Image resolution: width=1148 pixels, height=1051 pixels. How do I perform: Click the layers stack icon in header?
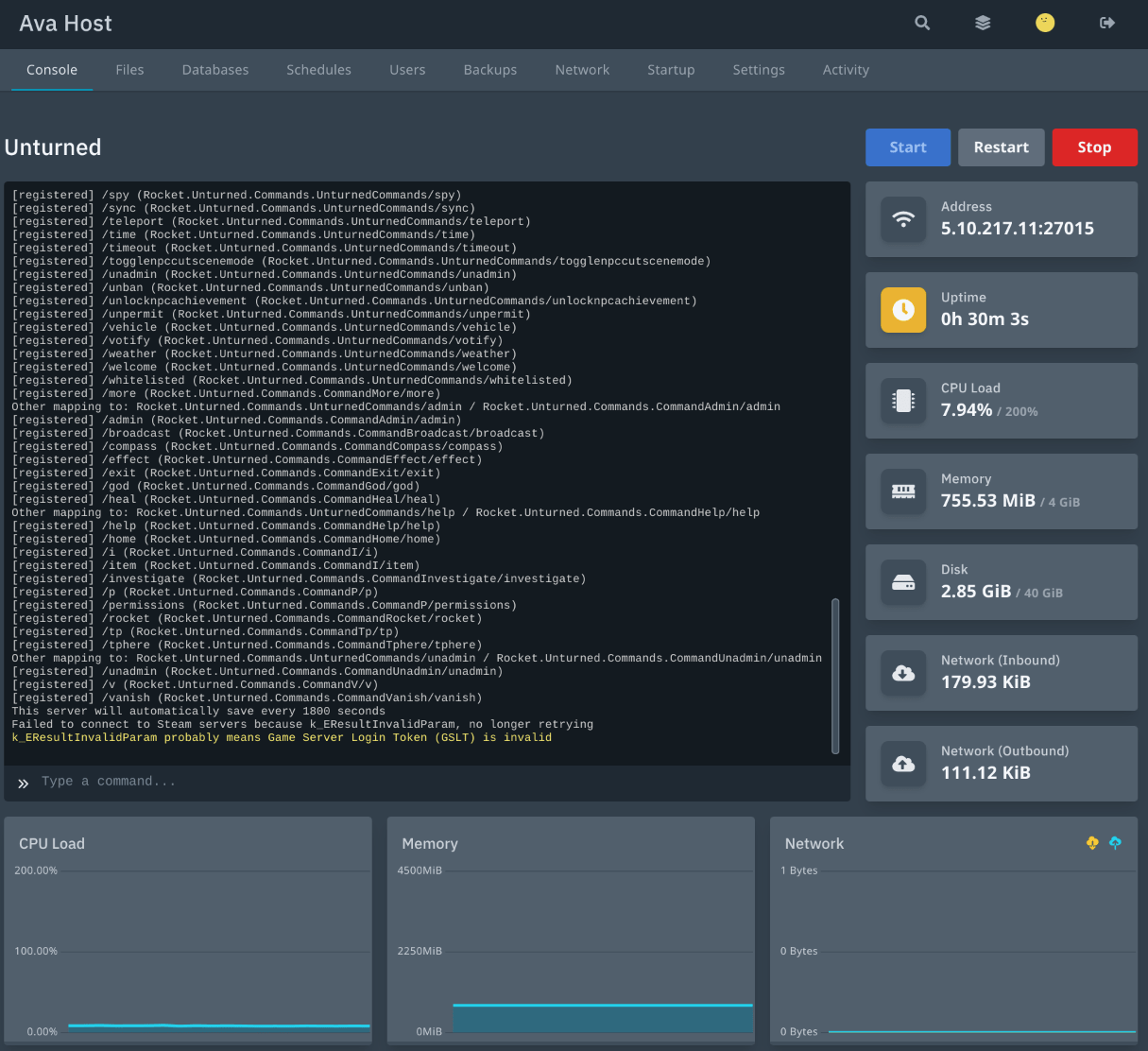click(x=983, y=23)
